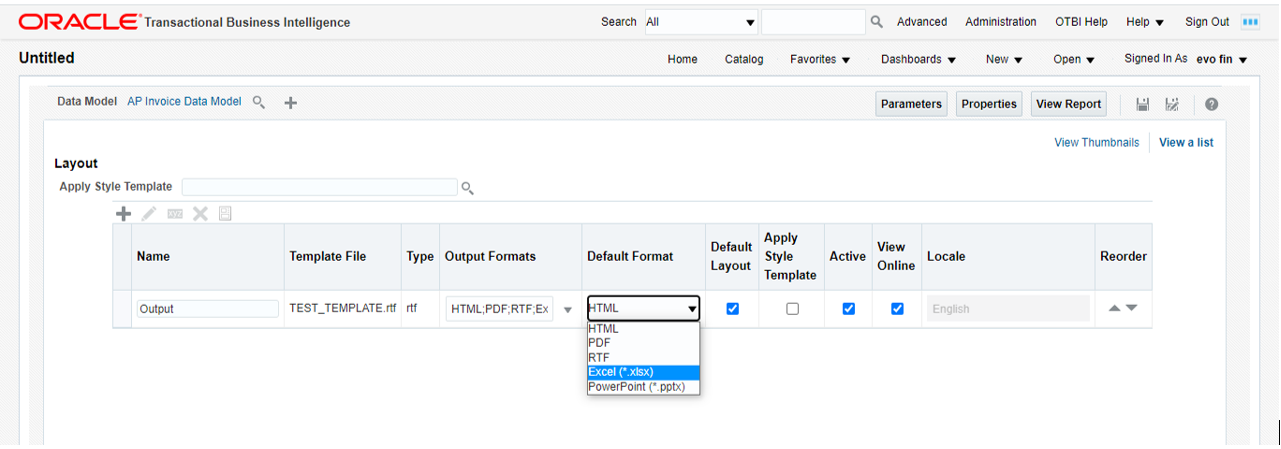Click the Default Format combo box showing HTML

[x=643, y=308]
